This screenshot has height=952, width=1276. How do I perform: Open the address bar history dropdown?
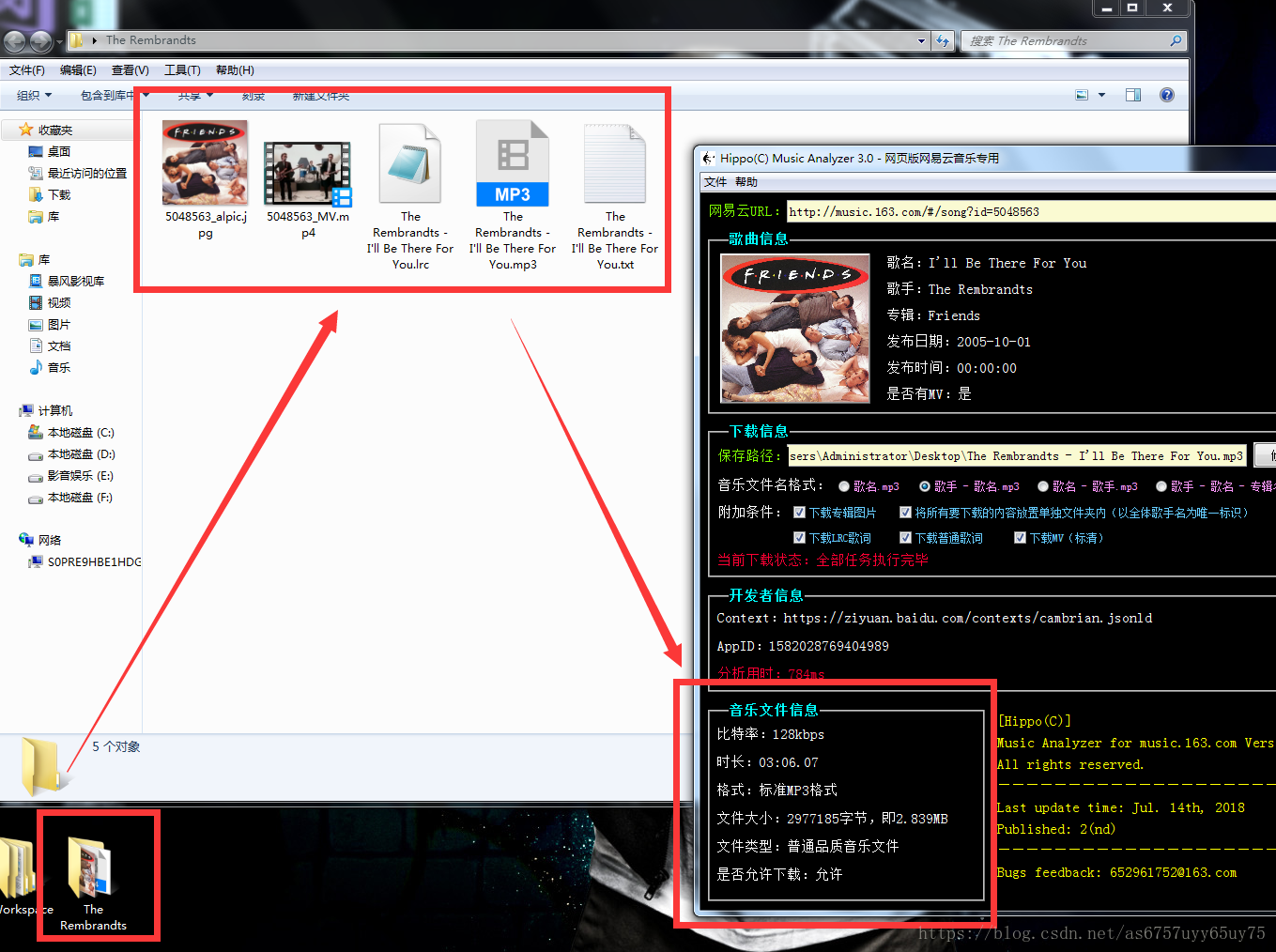click(921, 41)
